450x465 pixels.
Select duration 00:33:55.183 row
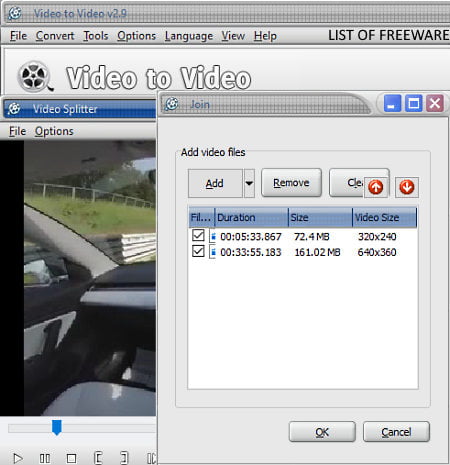pos(251,252)
